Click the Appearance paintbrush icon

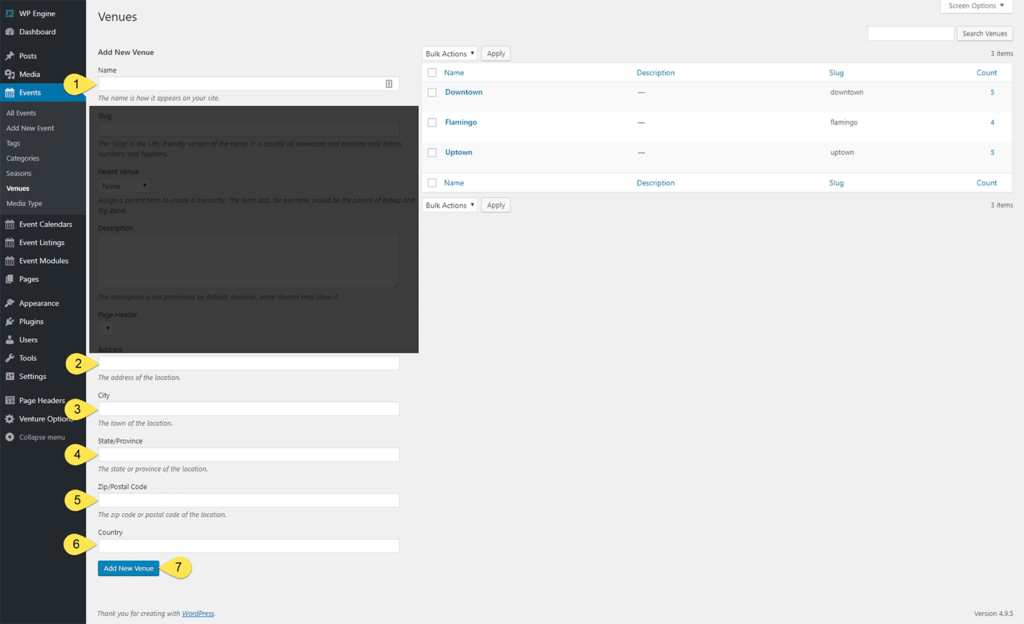click(10, 303)
